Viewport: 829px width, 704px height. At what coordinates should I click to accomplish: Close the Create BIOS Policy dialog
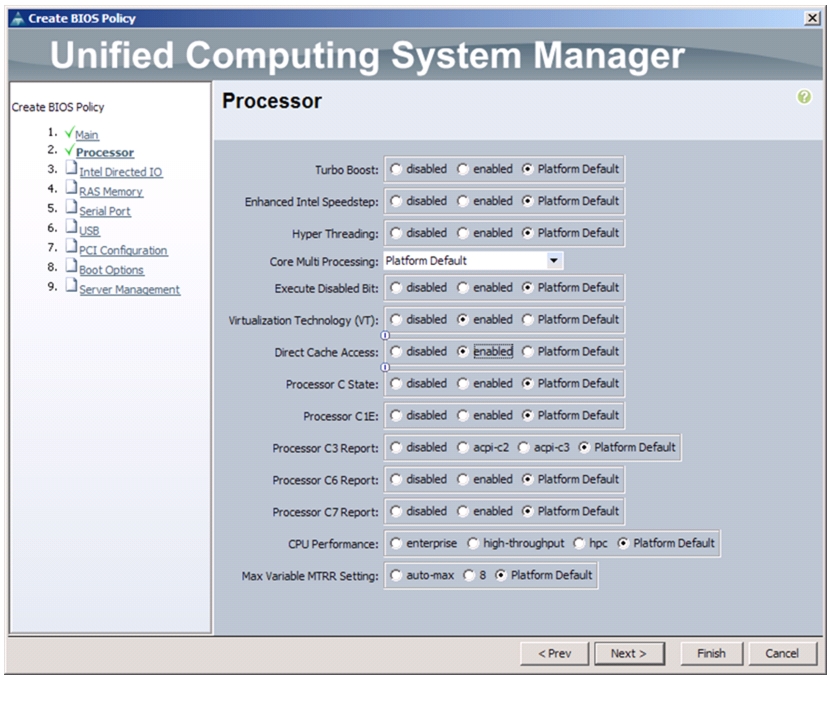pos(812,18)
